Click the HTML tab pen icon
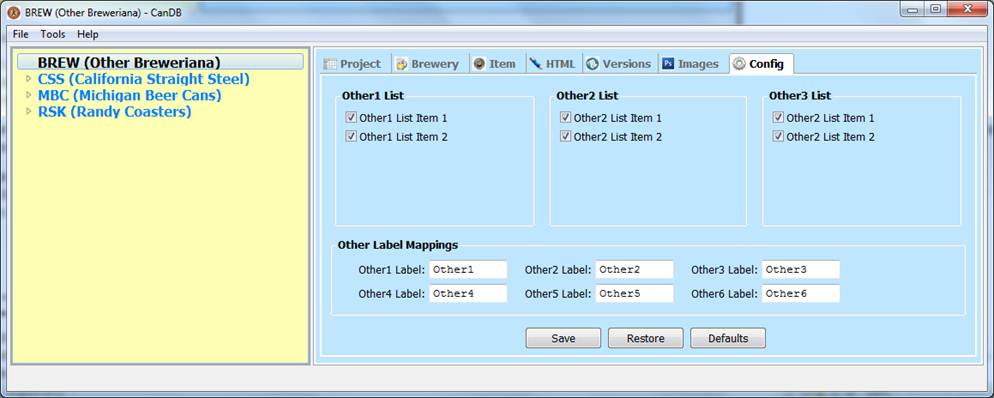The width and height of the screenshot is (994, 398). [x=536, y=64]
